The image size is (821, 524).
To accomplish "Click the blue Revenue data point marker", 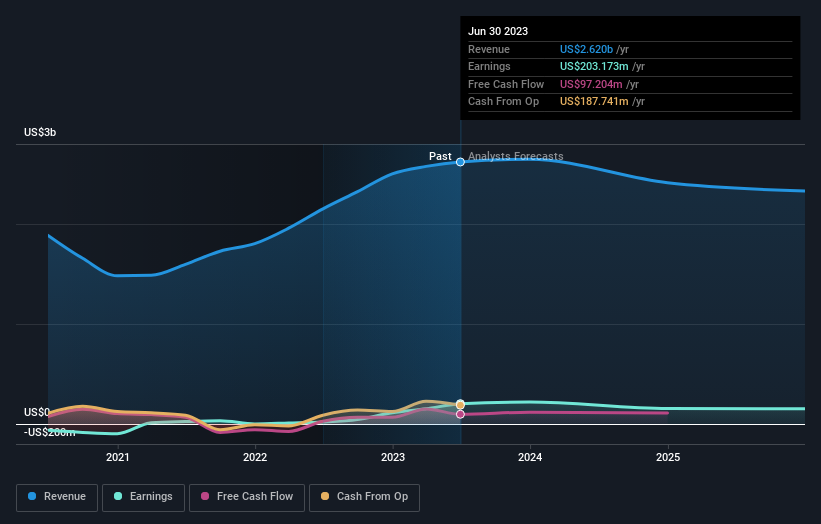I will pos(460,162).
